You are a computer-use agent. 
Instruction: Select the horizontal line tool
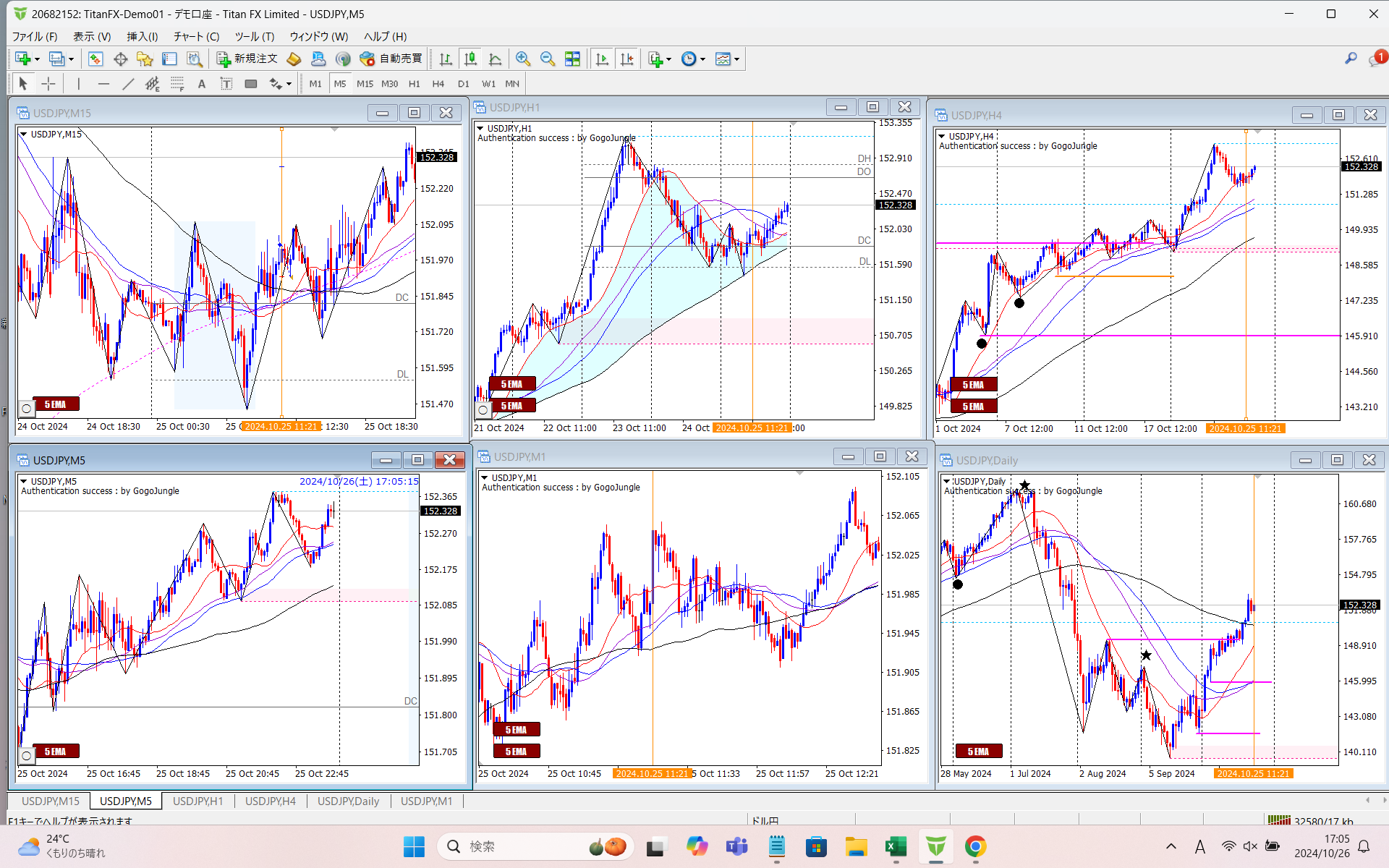coord(103,84)
